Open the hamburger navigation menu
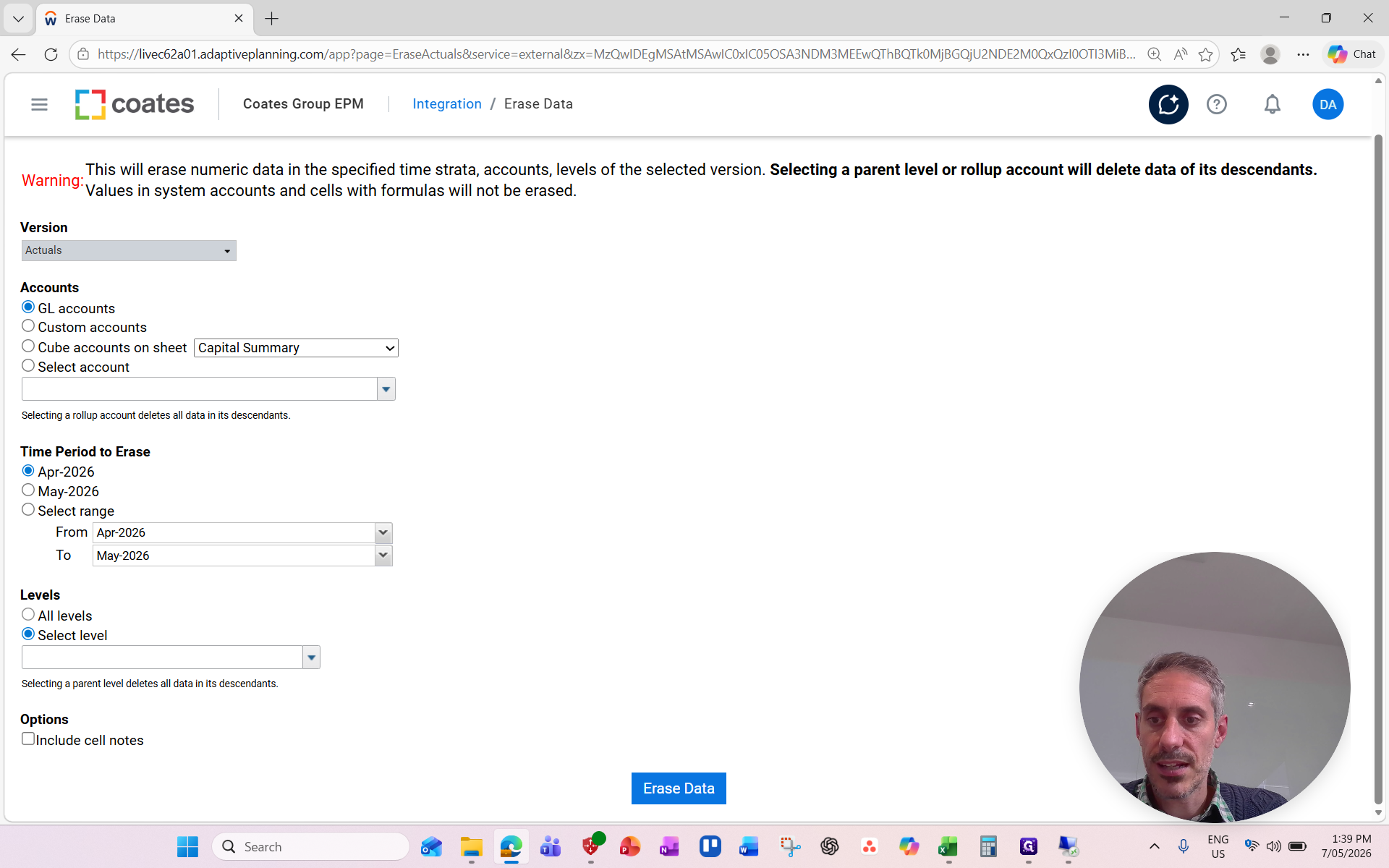 click(39, 104)
